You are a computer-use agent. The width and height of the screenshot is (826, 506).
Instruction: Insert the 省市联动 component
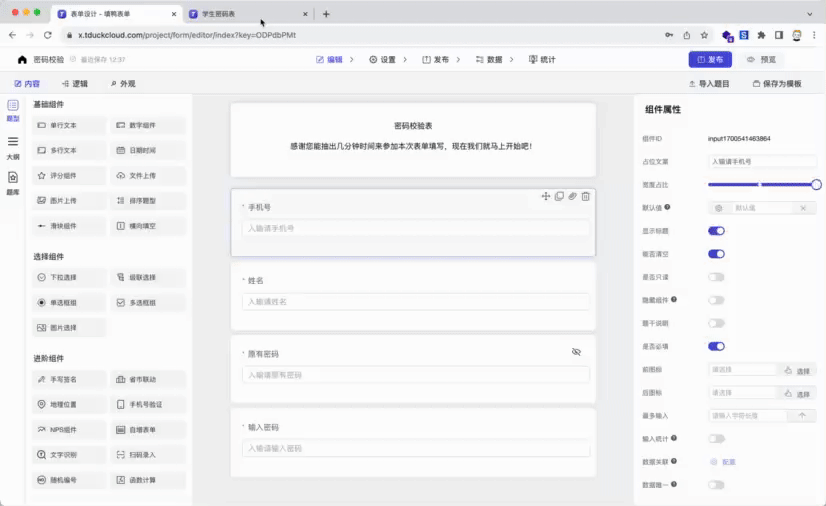[x=148, y=379]
